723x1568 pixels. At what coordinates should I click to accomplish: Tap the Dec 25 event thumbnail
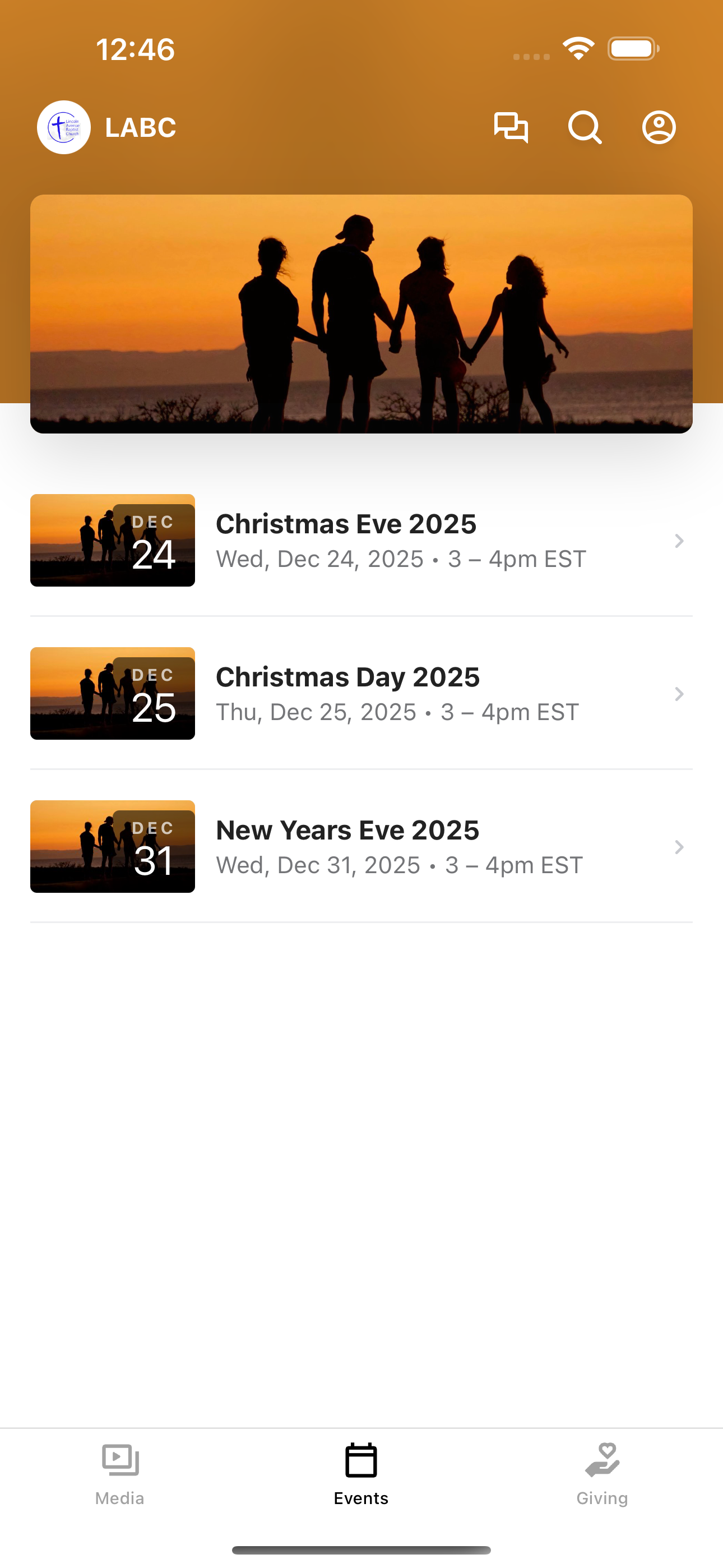click(113, 693)
